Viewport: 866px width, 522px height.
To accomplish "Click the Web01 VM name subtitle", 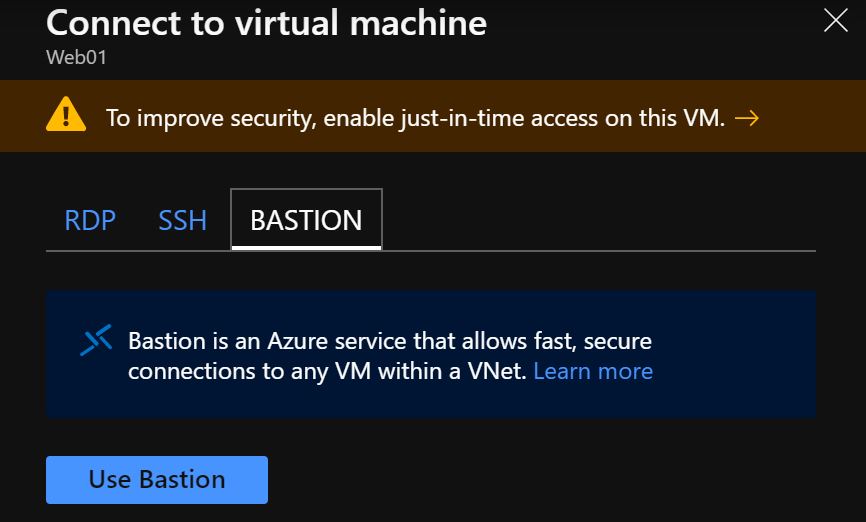I will pyautogui.click(x=76, y=57).
